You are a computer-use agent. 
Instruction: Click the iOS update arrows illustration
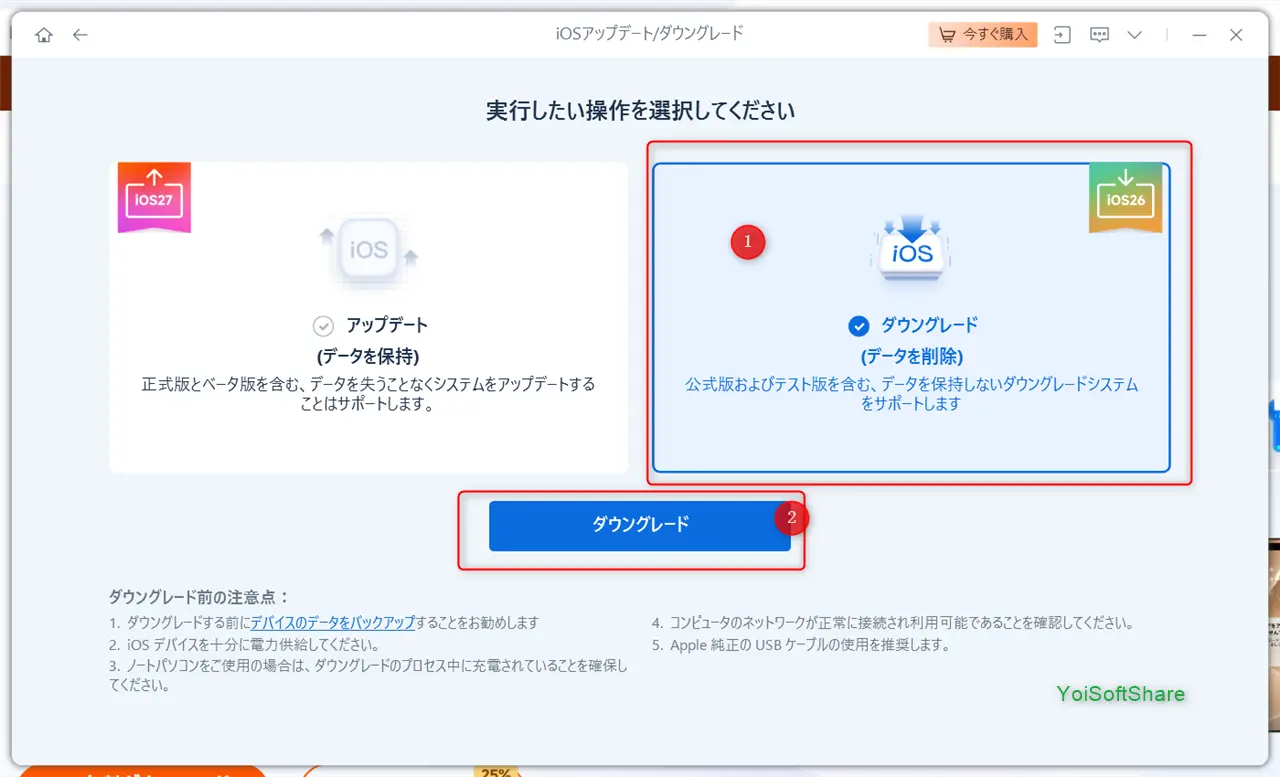click(x=368, y=250)
